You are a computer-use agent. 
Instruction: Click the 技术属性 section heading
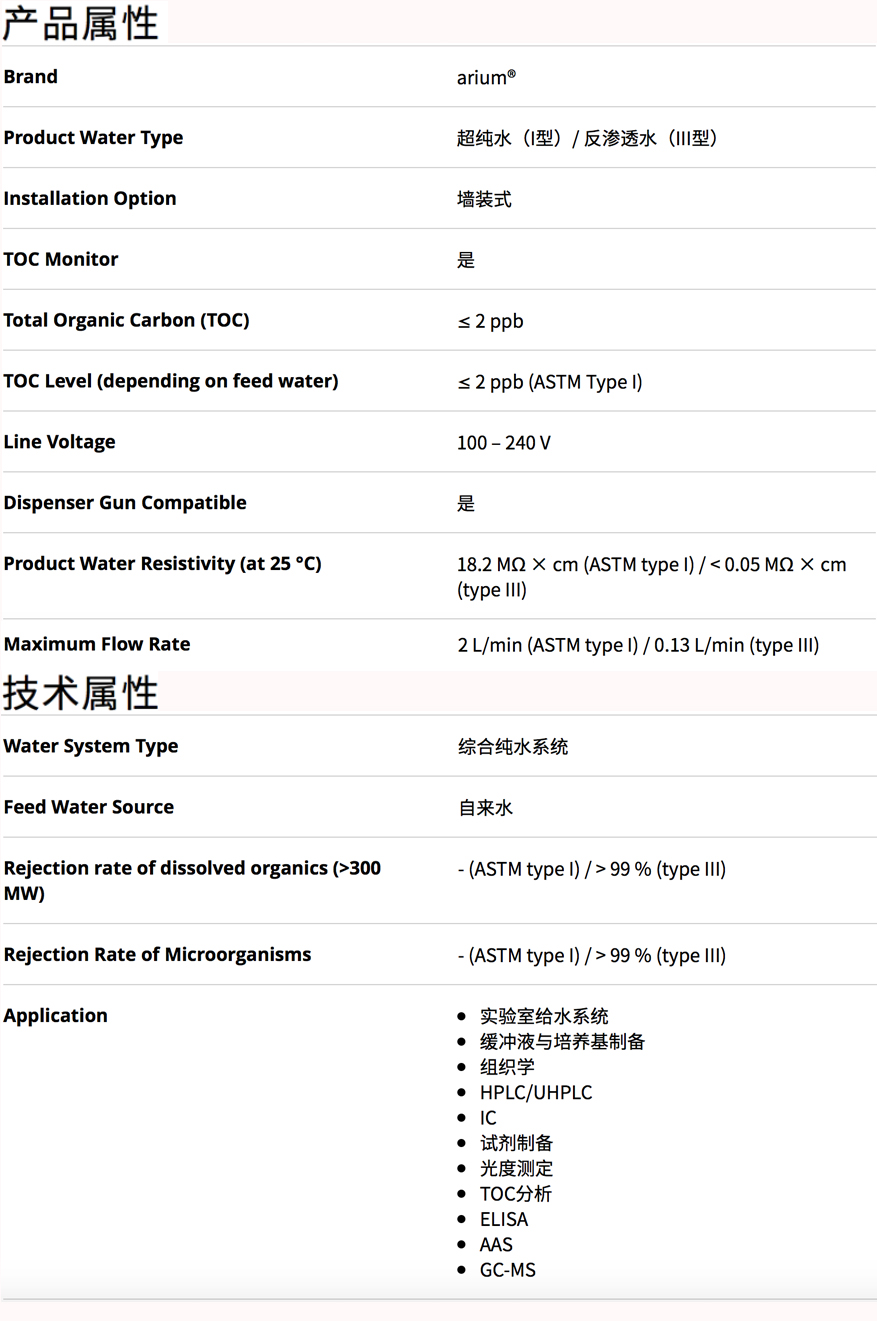(x=80, y=692)
